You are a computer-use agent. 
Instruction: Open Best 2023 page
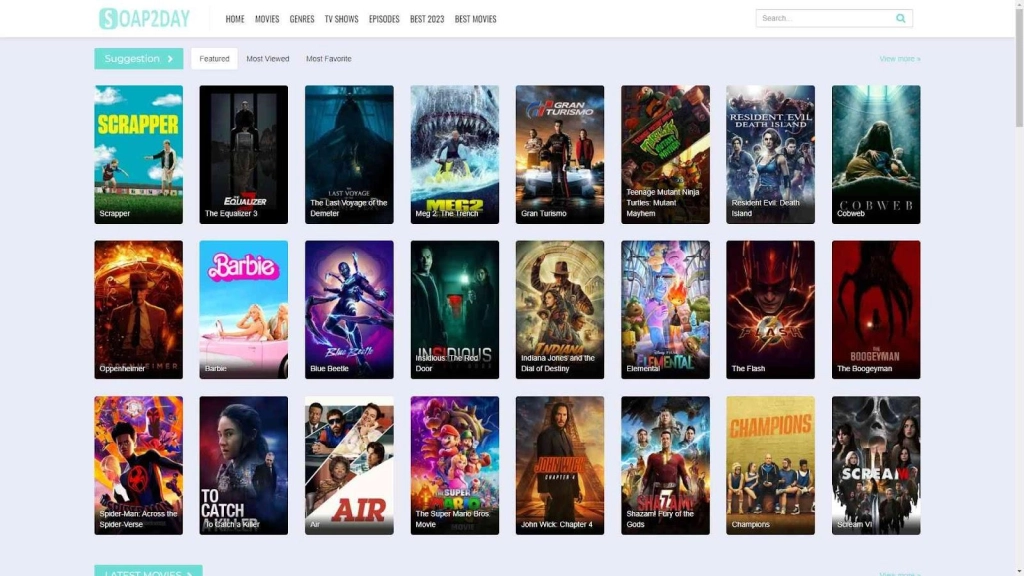[427, 19]
